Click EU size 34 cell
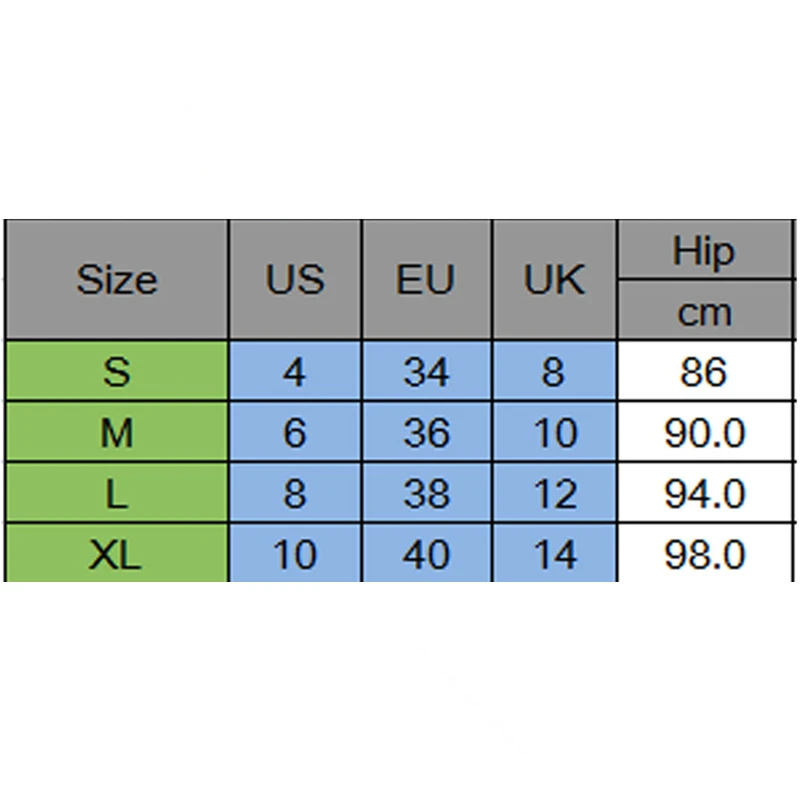Image resolution: width=800 pixels, height=800 pixels. tap(426, 372)
